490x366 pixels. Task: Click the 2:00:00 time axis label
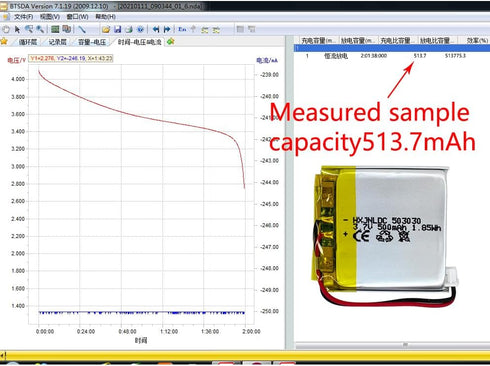[251, 332]
